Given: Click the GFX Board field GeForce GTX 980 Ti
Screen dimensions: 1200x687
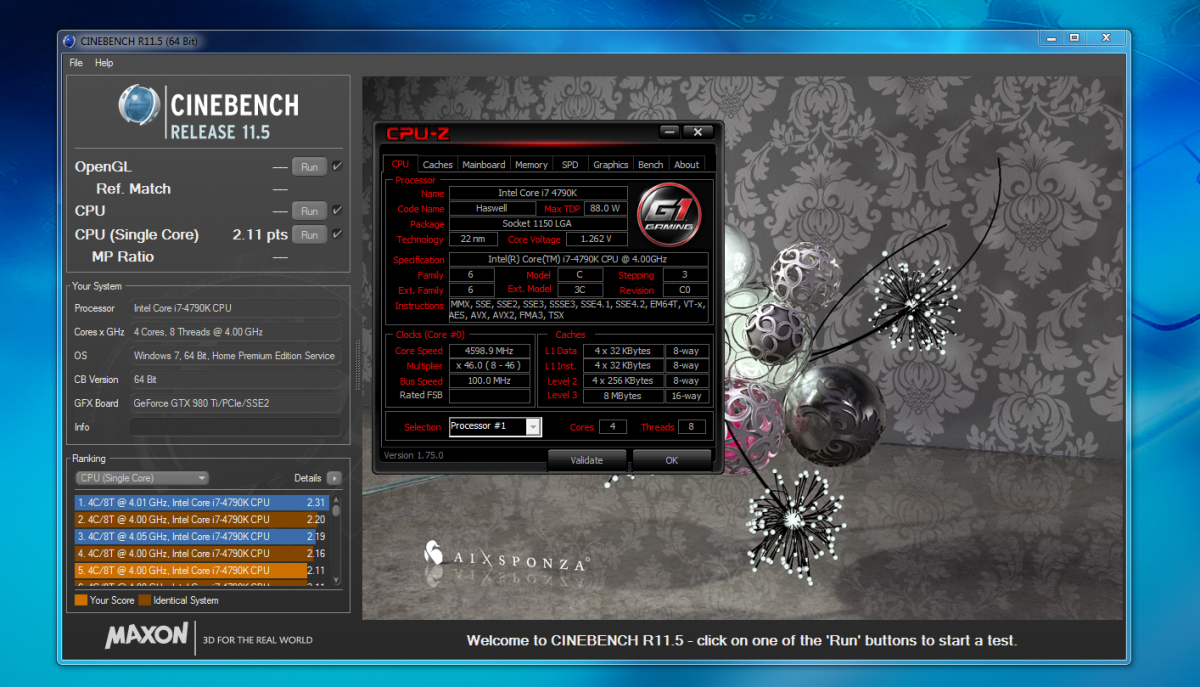Looking at the screenshot, I should tap(235, 403).
